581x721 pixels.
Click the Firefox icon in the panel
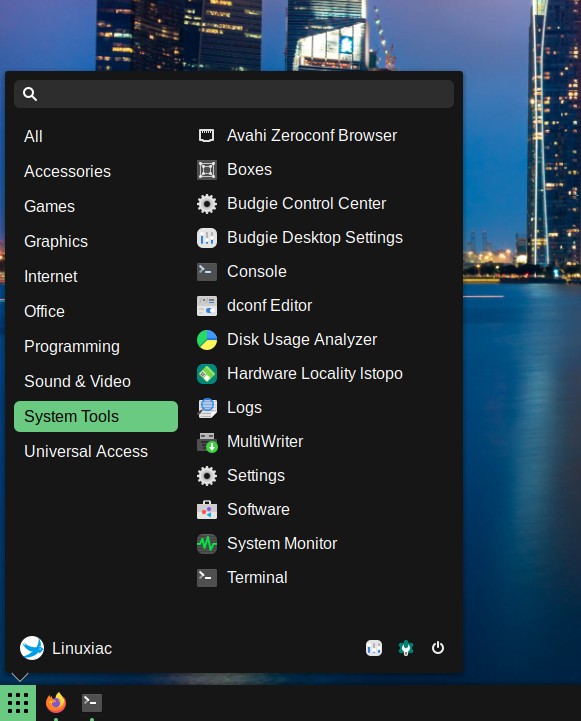(x=56, y=703)
